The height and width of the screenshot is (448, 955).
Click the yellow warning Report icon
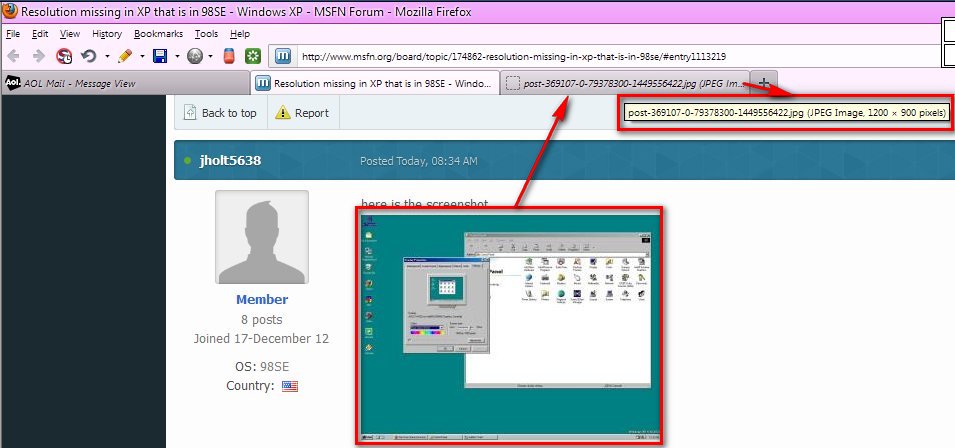click(283, 113)
